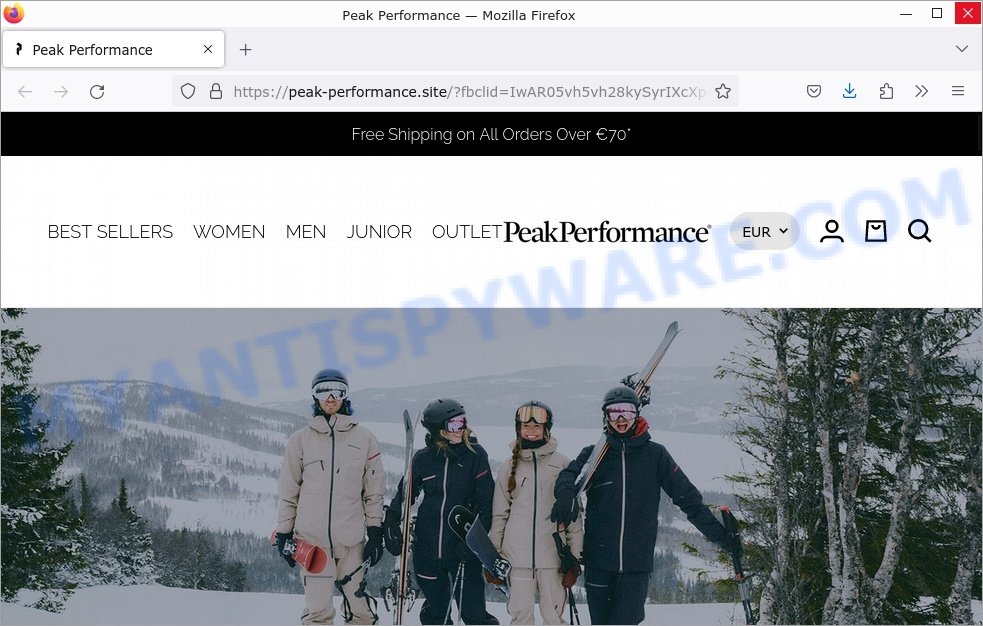Open the shopping bag
Viewport: 983px width, 626px height.
point(876,231)
